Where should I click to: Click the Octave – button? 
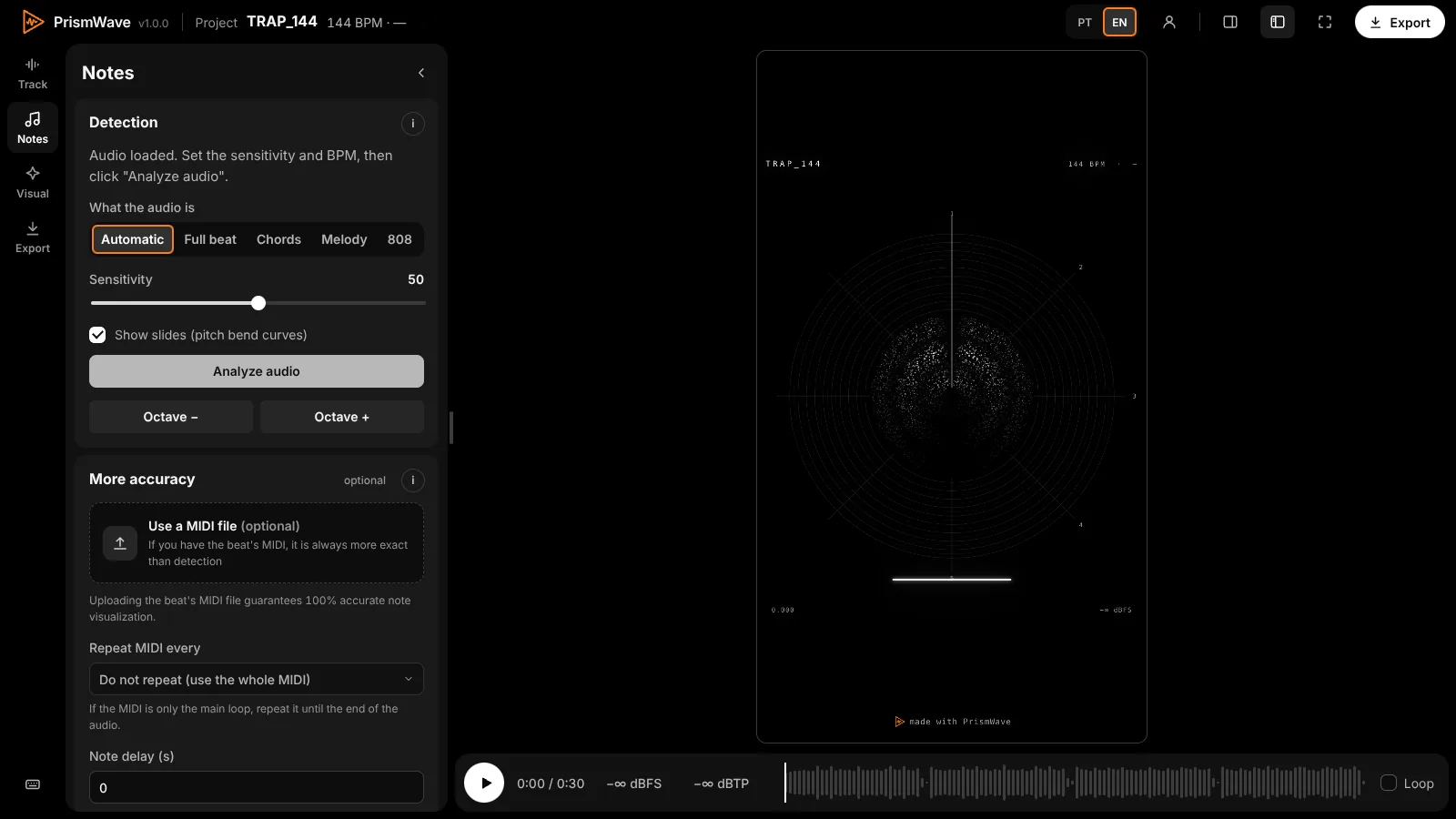coord(171,417)
